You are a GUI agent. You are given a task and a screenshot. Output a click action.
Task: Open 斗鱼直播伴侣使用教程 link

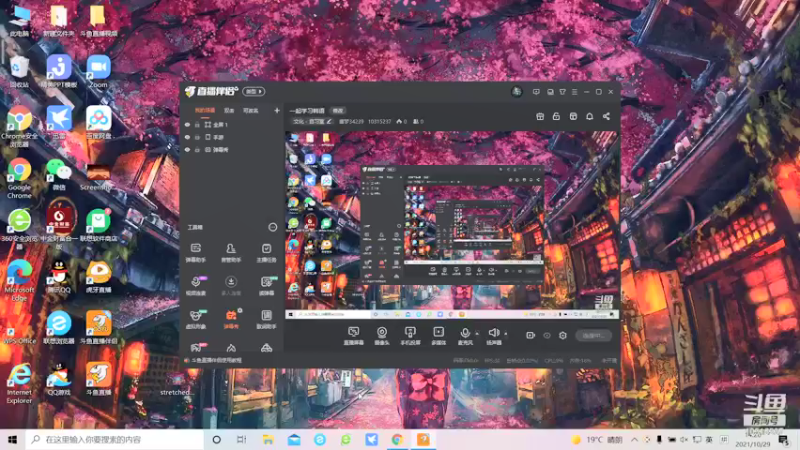(216, 360)
